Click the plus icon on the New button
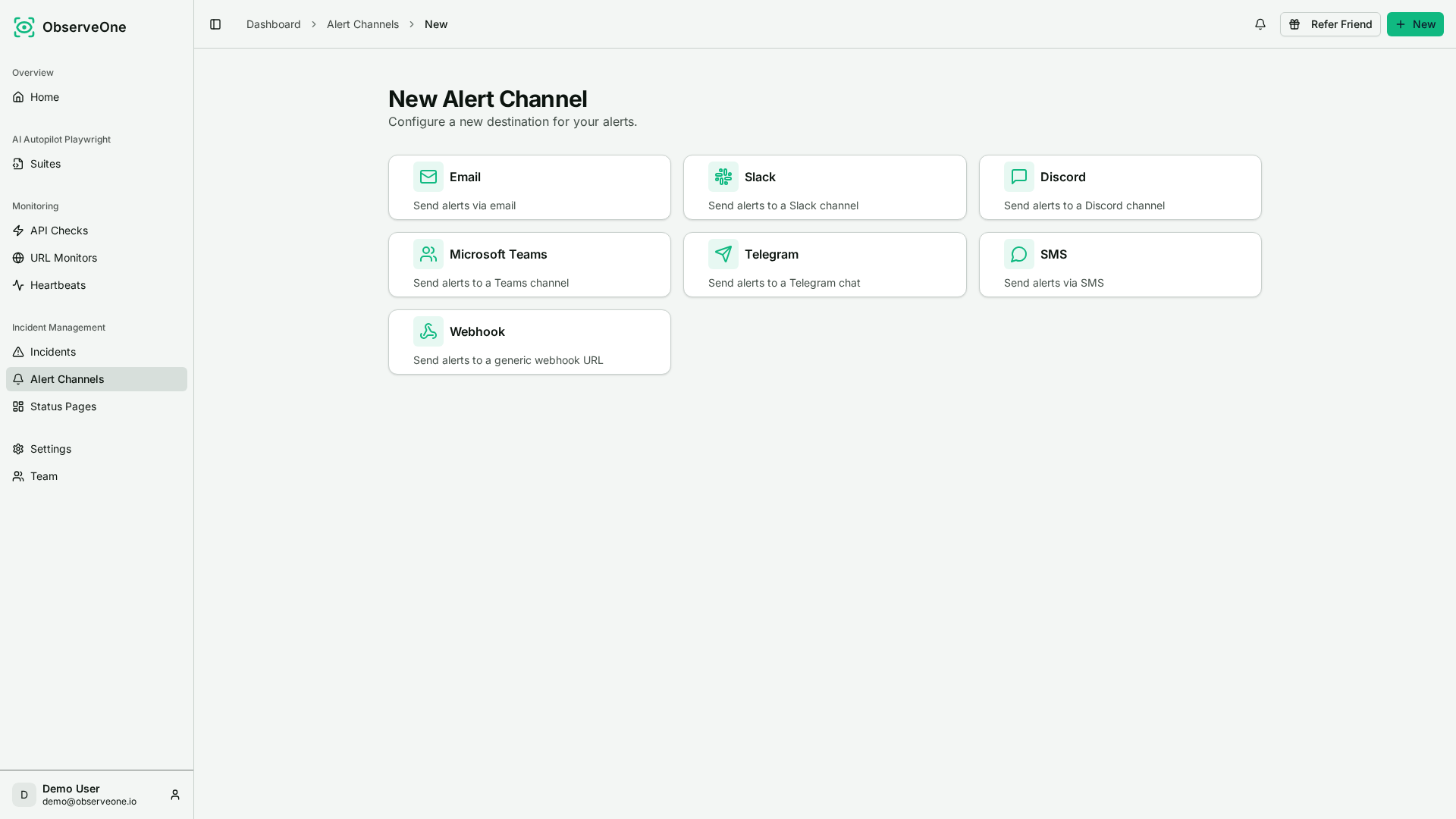 click(1401, 24)
